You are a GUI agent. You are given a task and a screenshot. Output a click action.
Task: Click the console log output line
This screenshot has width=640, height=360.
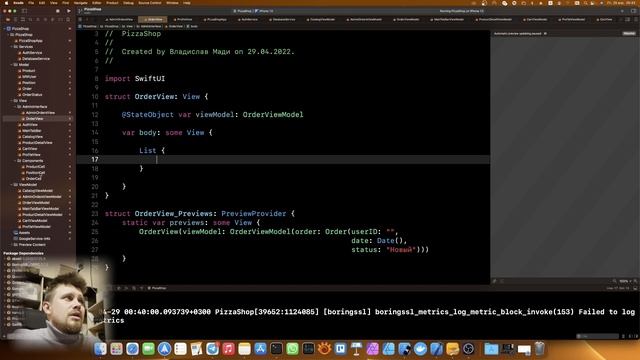coord(369,316)
